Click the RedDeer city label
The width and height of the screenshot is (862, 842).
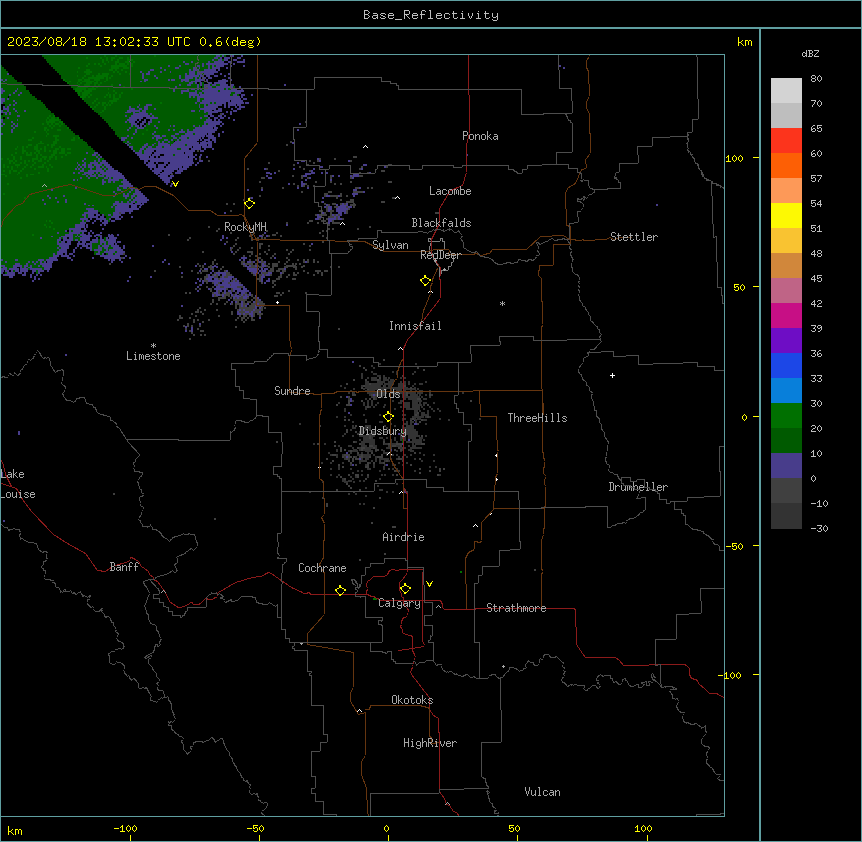440,255
